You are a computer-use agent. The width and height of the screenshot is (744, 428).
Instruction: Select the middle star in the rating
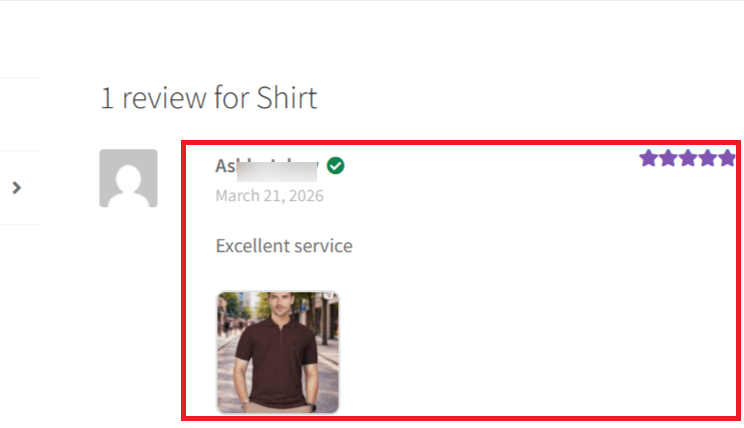[689, 158]
